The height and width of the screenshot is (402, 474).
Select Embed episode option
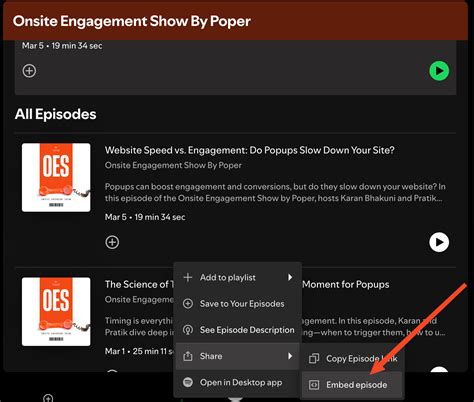353,385
